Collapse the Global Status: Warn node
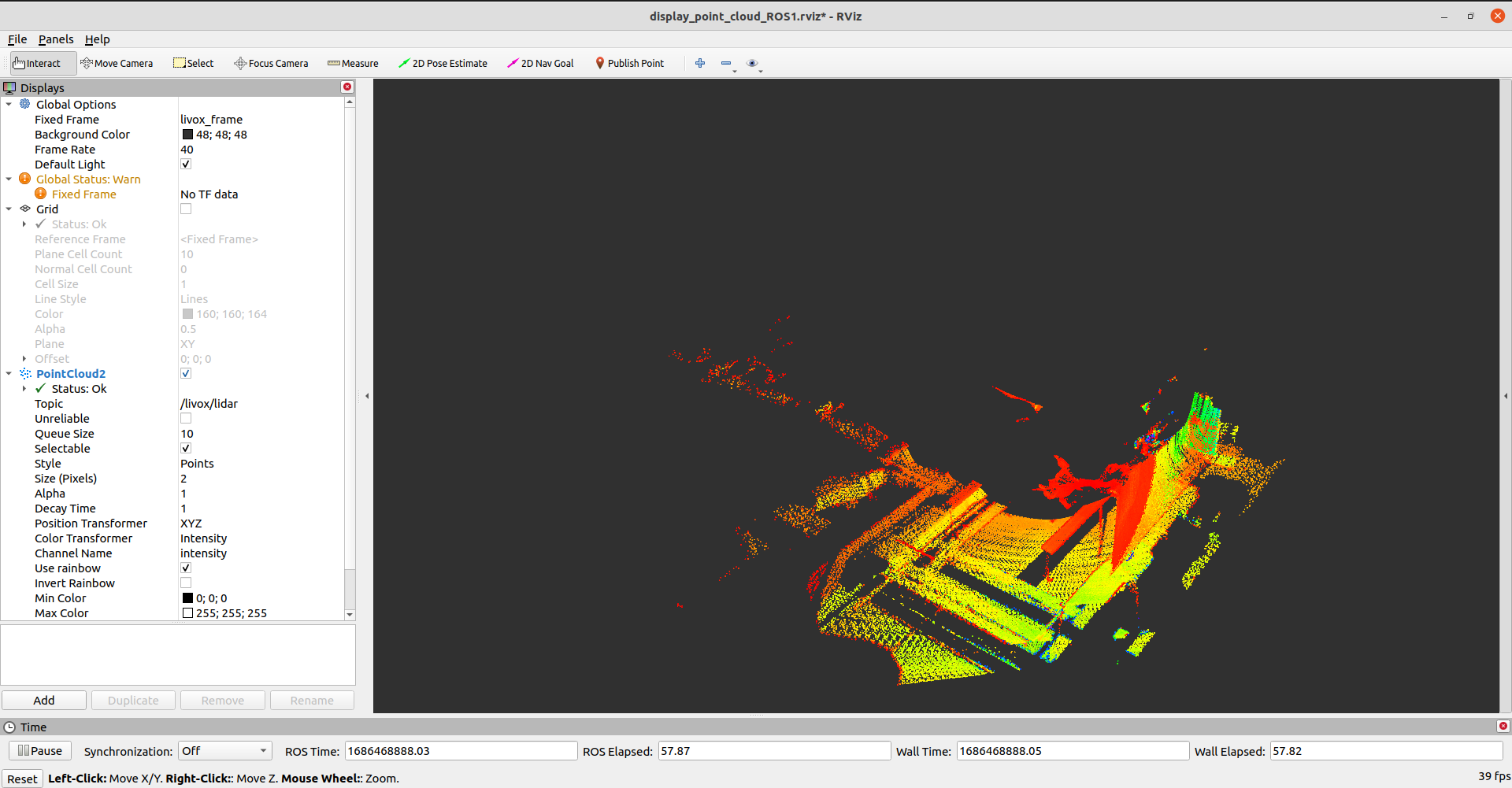The image size is (1512, 788). (x=9, y=179)
